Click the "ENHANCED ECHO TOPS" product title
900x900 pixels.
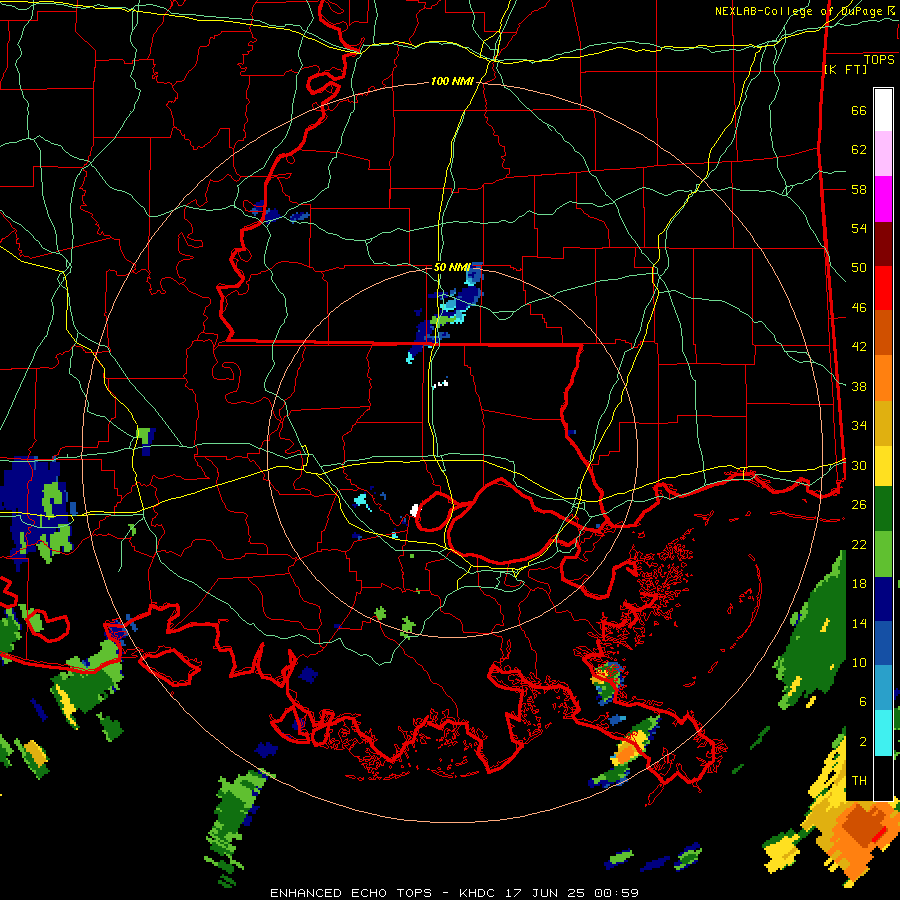point(351,893)
